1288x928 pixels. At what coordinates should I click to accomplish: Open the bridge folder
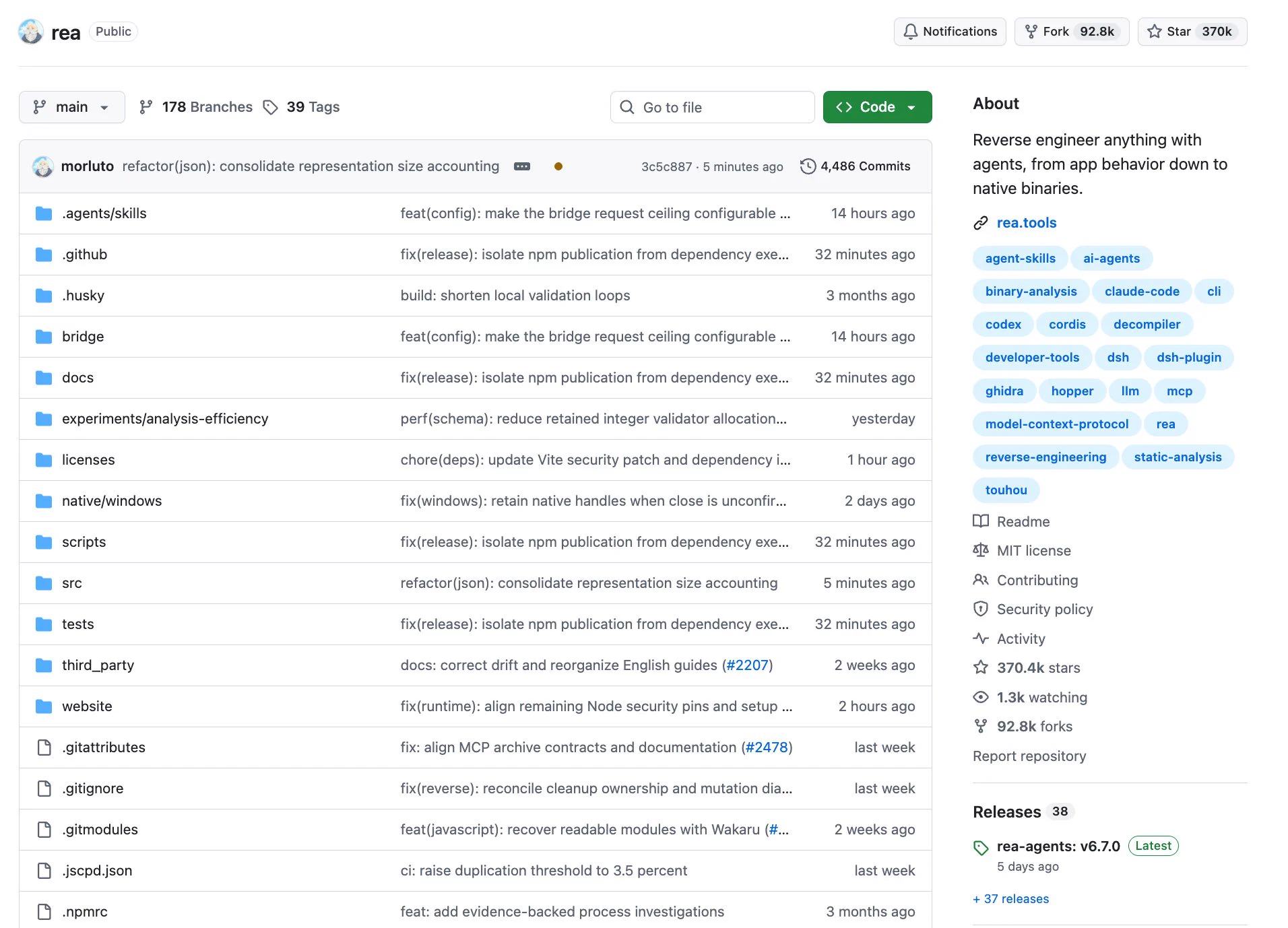[x=83, y=337]
